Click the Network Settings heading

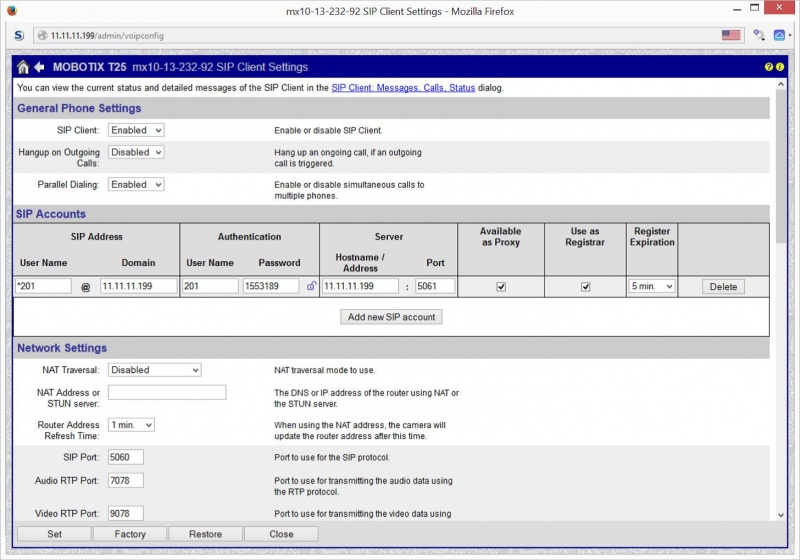pyautogui.click(x=62, y=348)
